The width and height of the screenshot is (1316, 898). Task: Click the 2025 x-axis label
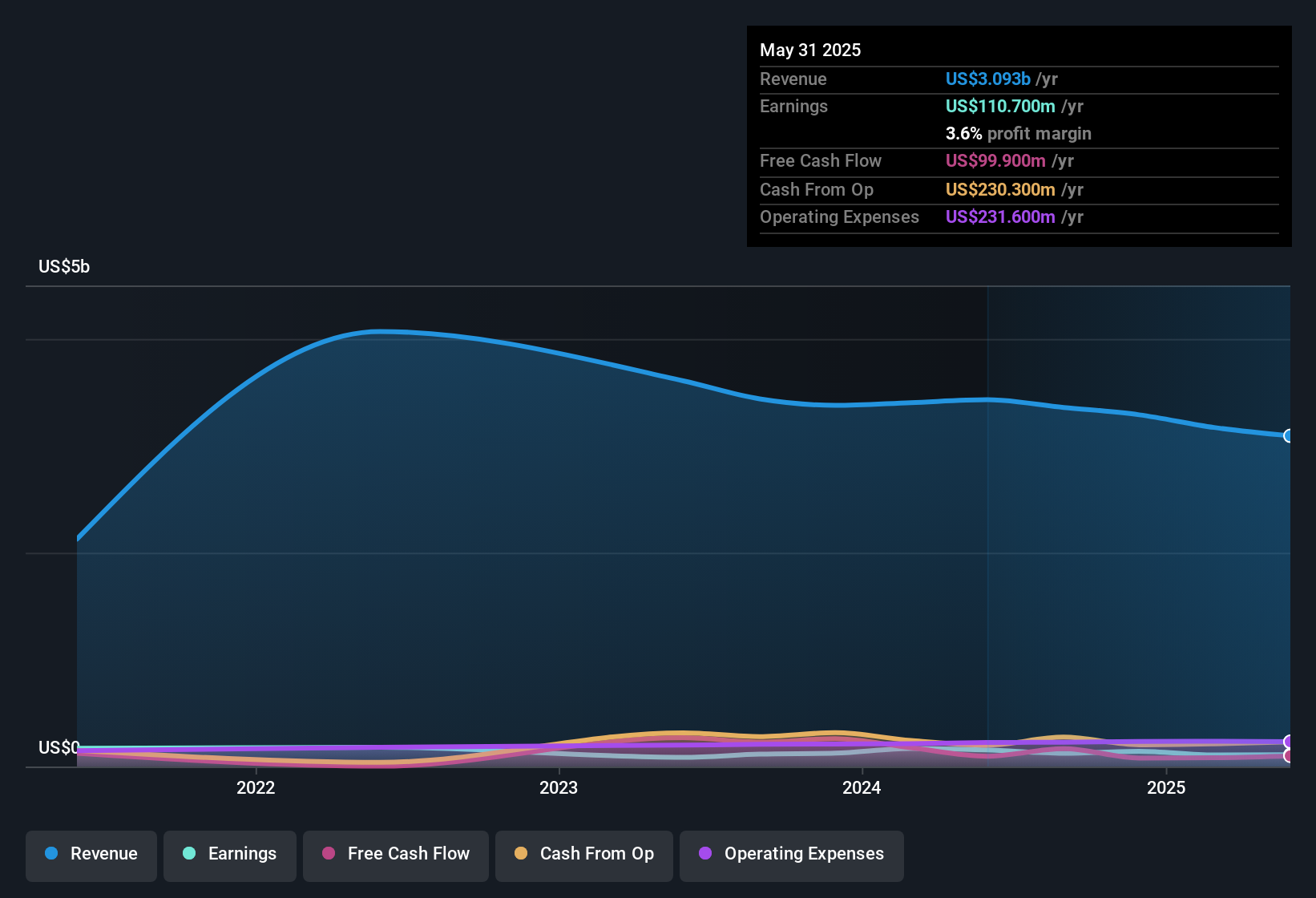pyautogui.click(x=1166, y=787)
